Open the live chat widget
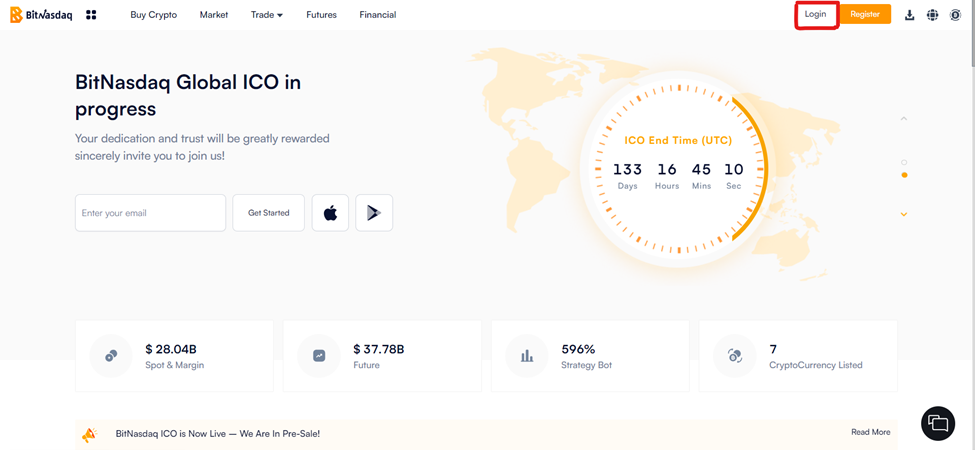Image resolution: width=975 pixels, height=450 pixels. (x=937, y=423)
